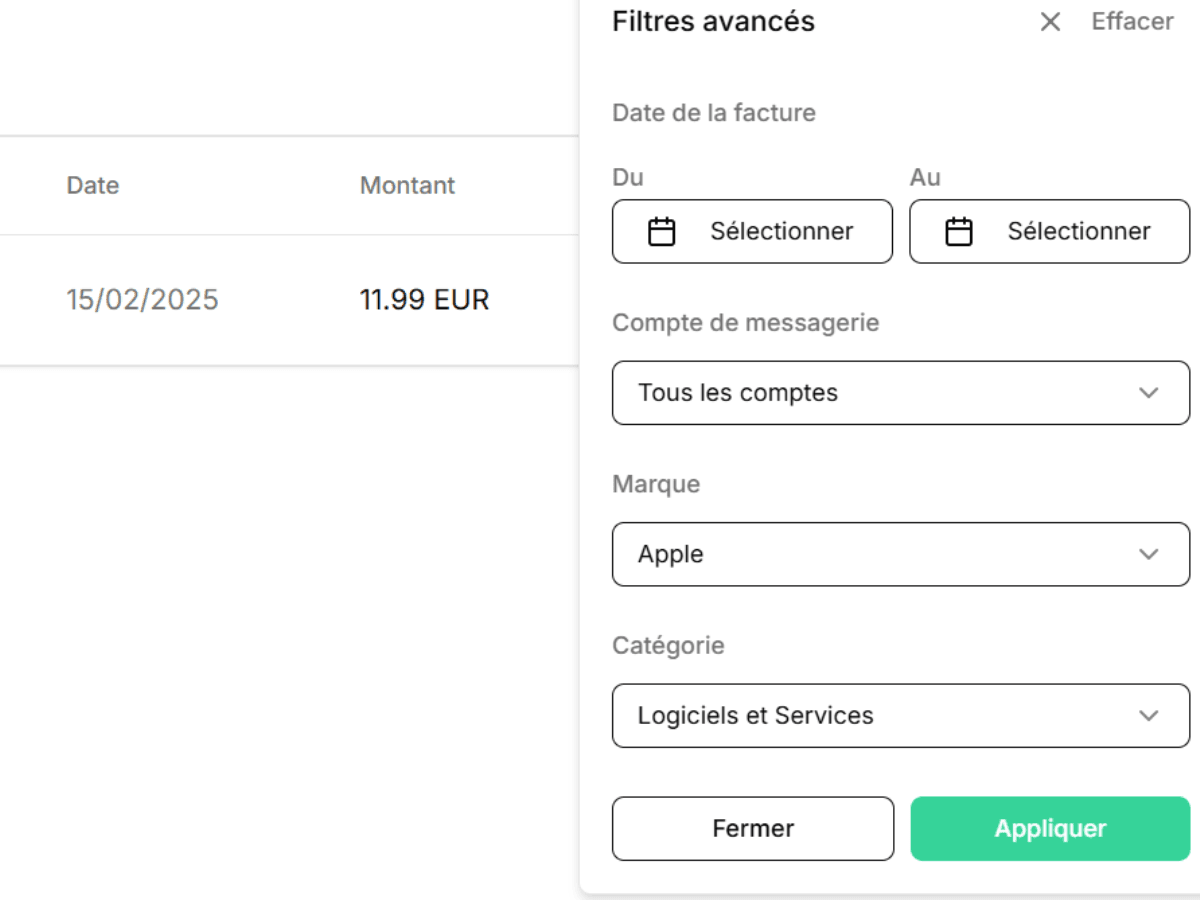Click the "Date de la facture" label
This screenshot has width=1200, height=900.
pyautogui.click(x=713, y=113)
